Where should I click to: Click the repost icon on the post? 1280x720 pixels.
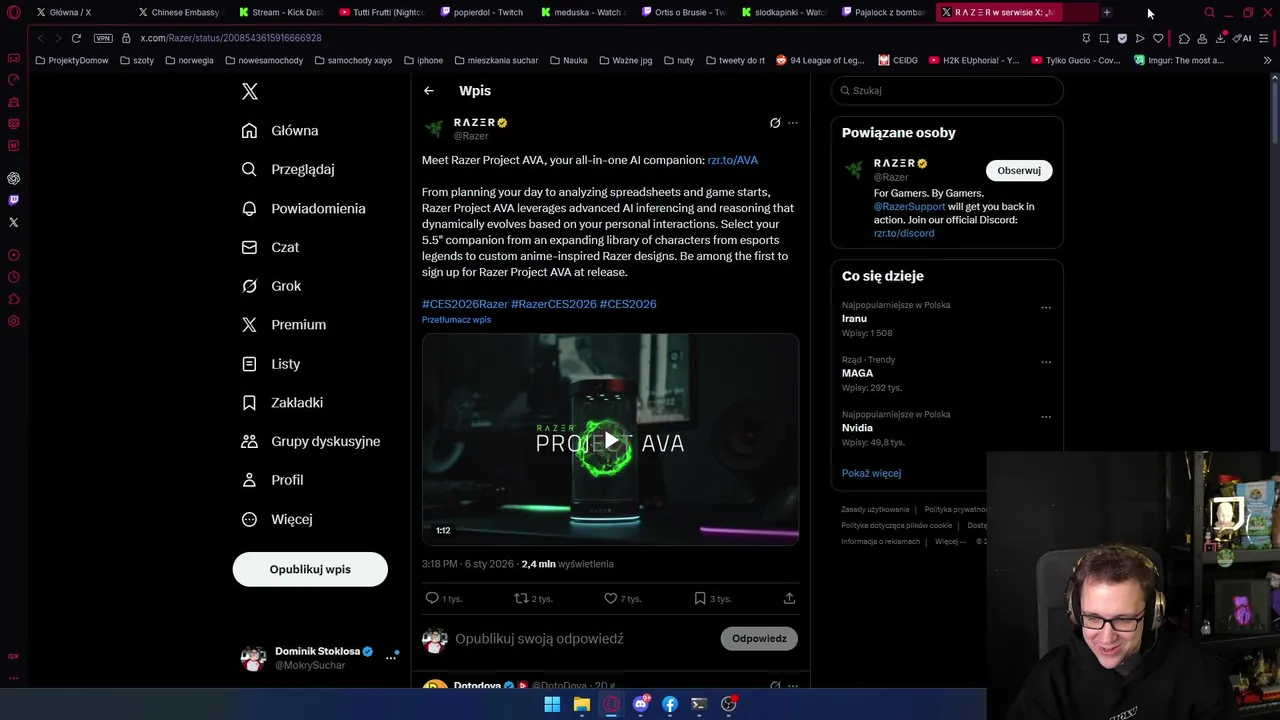[521, 598]
